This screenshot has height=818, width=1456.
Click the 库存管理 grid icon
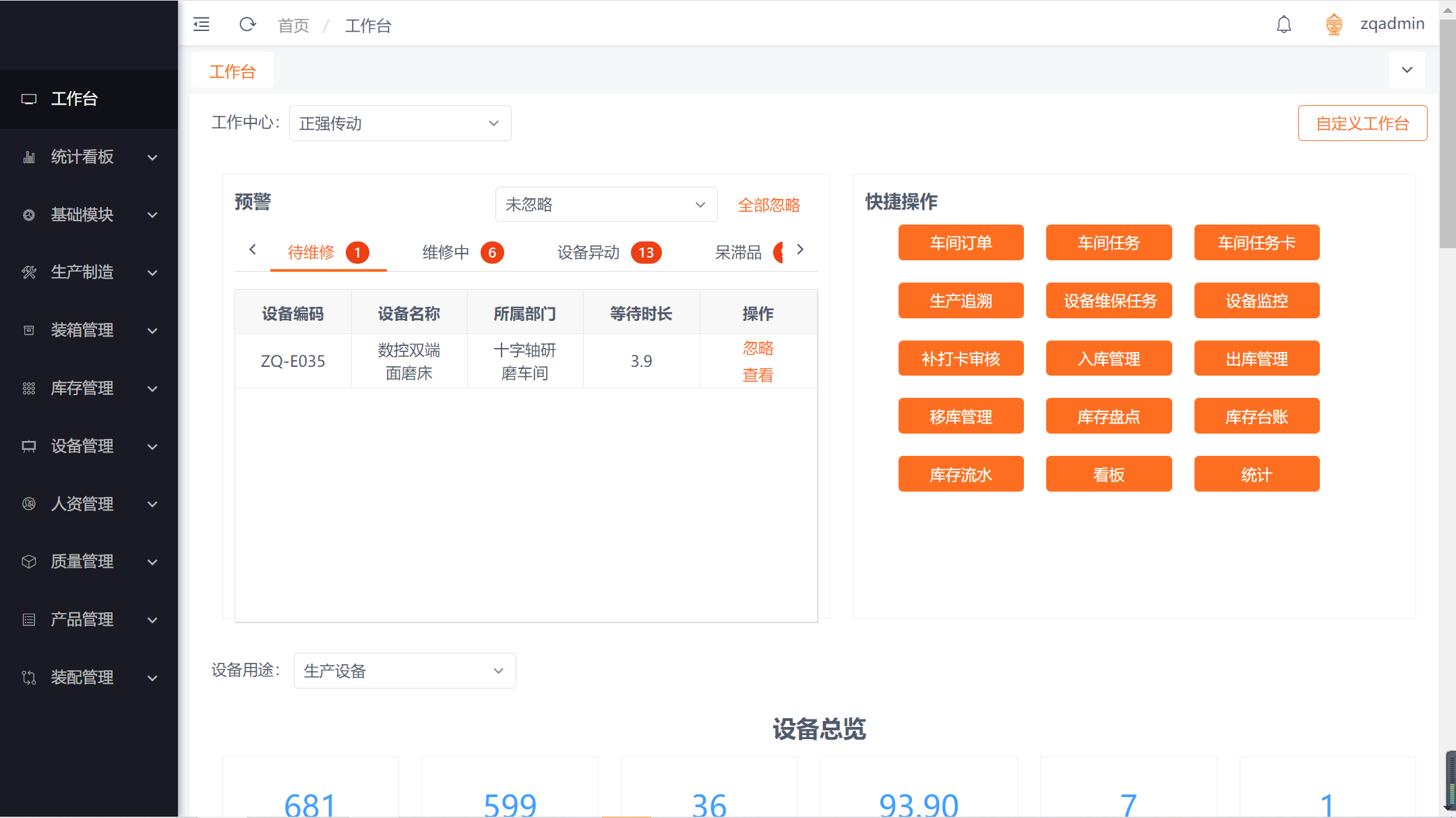[29, 388]
